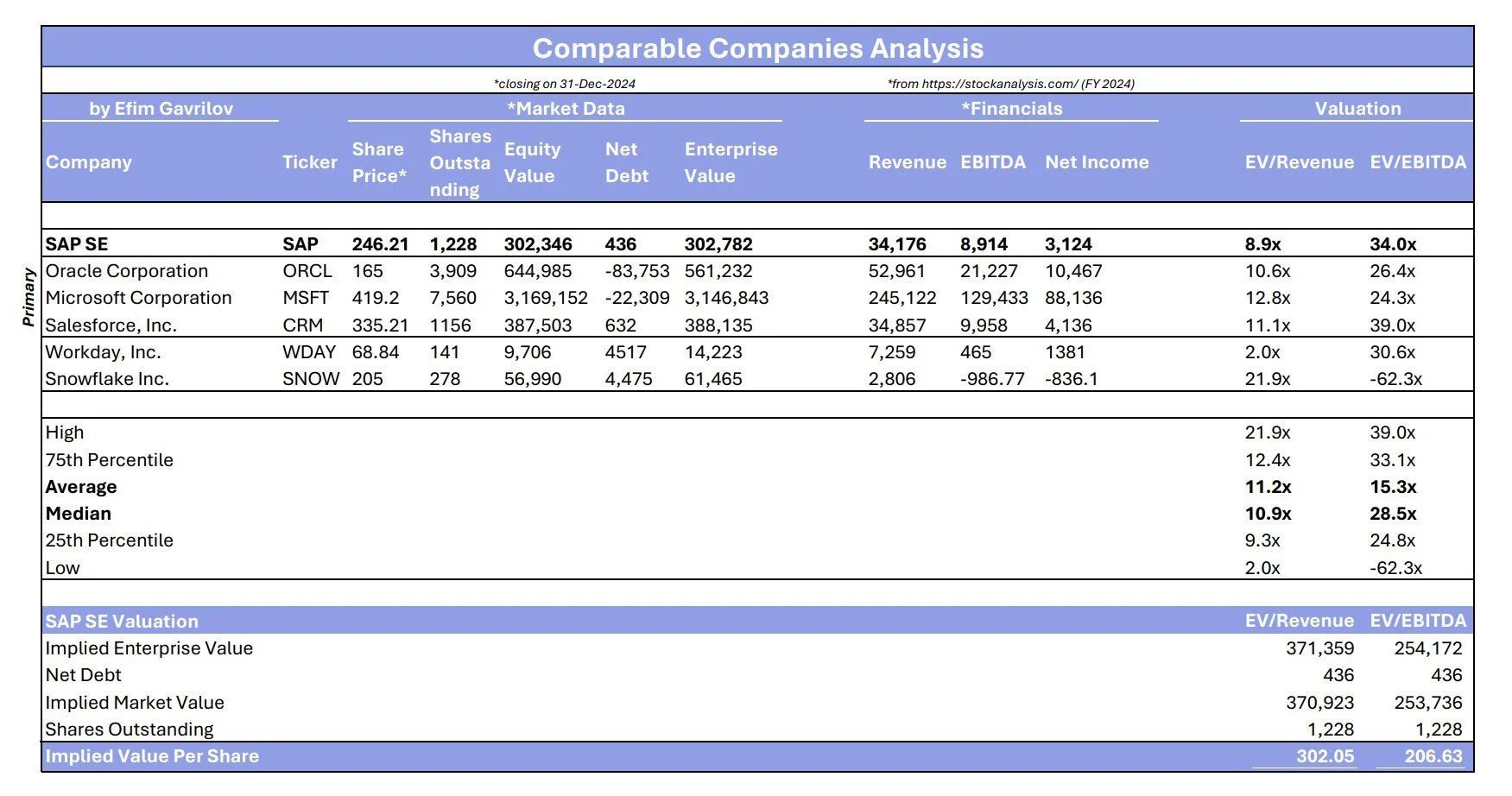1512x796 pixels.
Task: Select the 'Median' row label
Action: tap(79, 514)
